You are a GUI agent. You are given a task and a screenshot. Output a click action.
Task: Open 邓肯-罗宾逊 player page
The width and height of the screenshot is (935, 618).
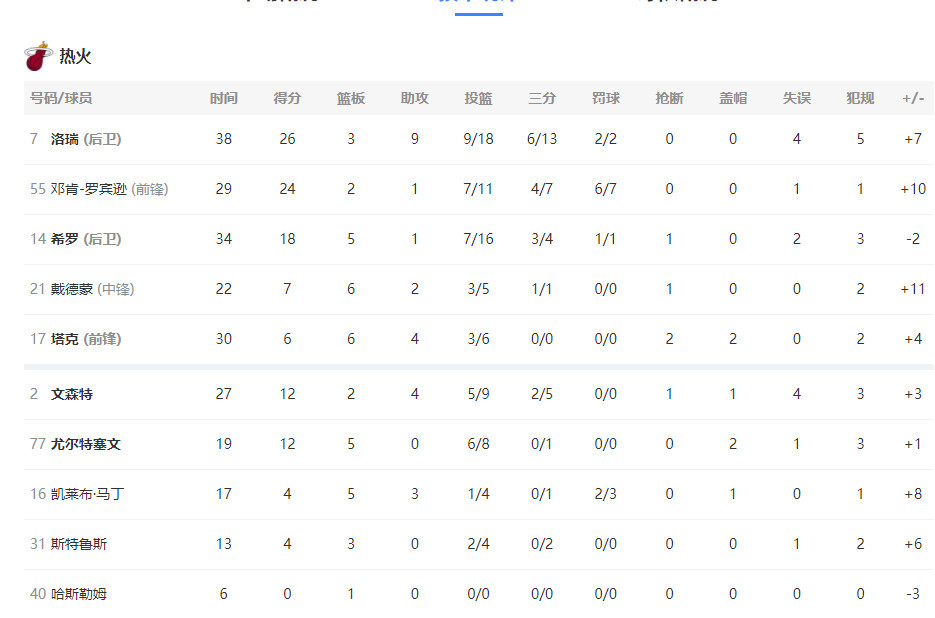pyautogui.click(x=89, y=189)
